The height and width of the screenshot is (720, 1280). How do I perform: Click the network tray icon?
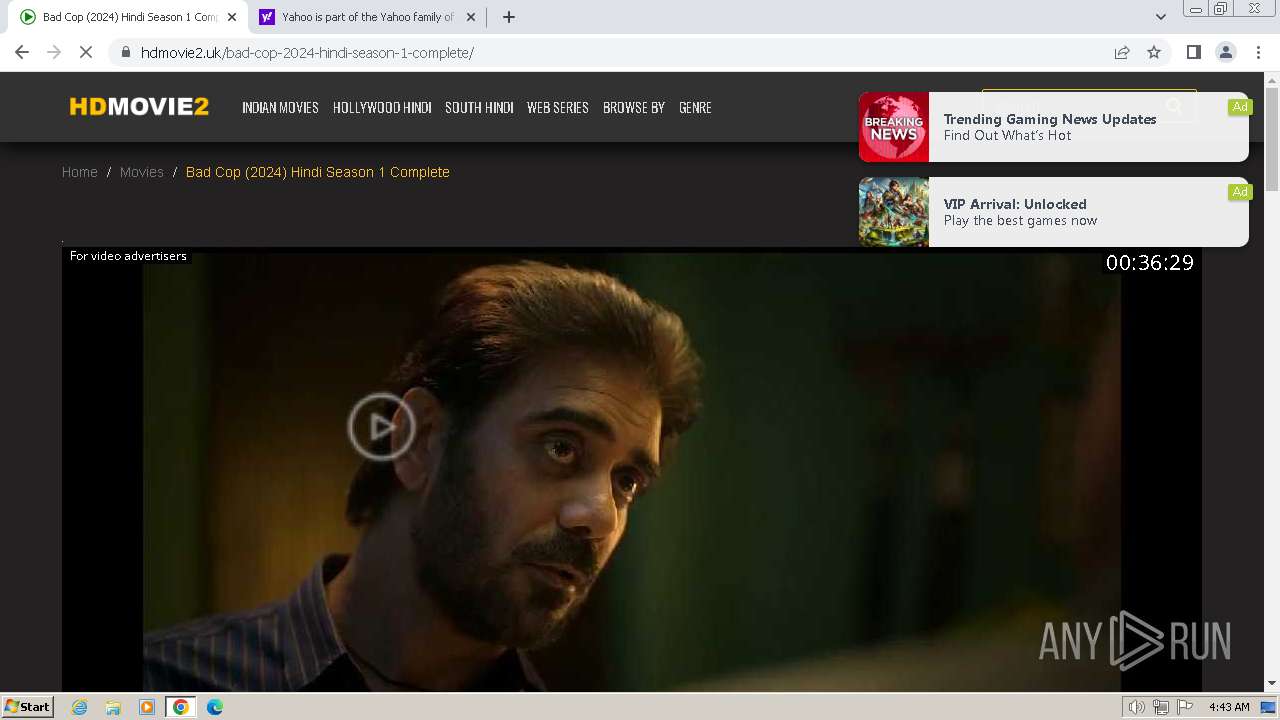[1161, 707]
